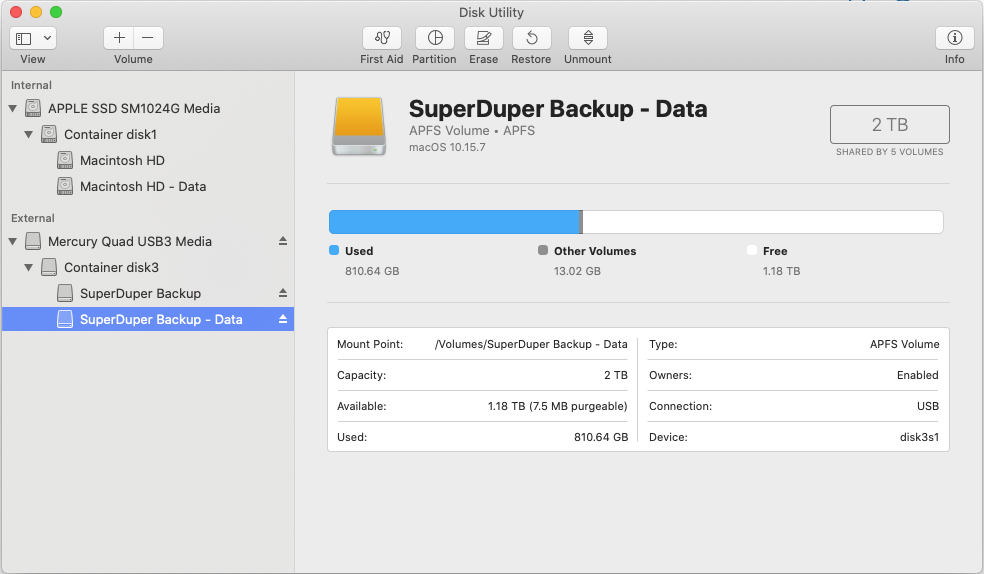Click the gray Other Volumes swatch

[x=543, y=250]
